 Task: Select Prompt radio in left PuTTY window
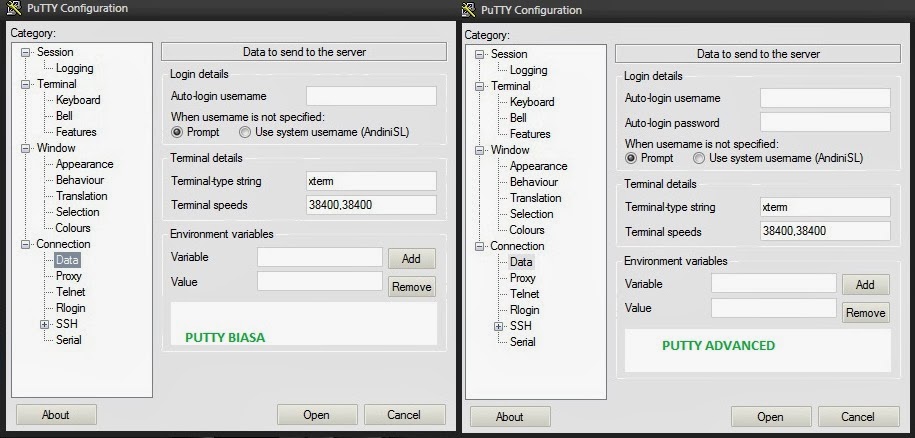(x=177, y=132)
